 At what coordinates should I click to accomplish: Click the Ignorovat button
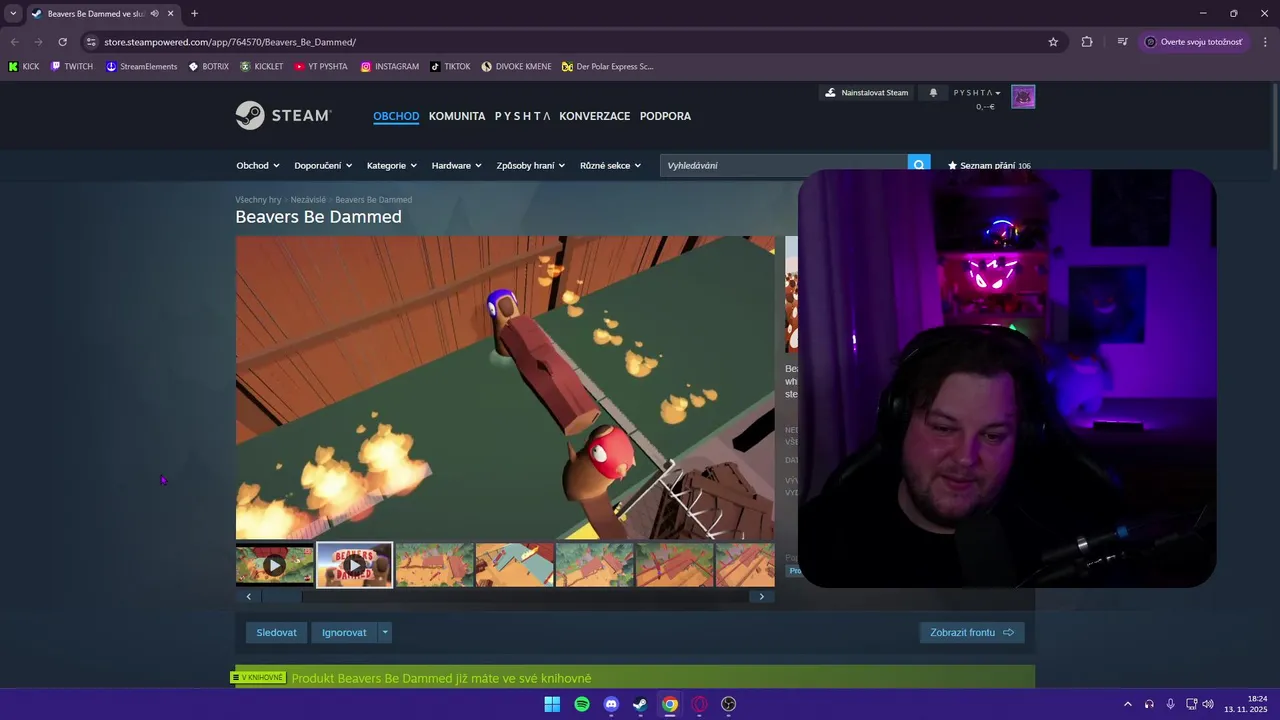(x=344, y=632)
